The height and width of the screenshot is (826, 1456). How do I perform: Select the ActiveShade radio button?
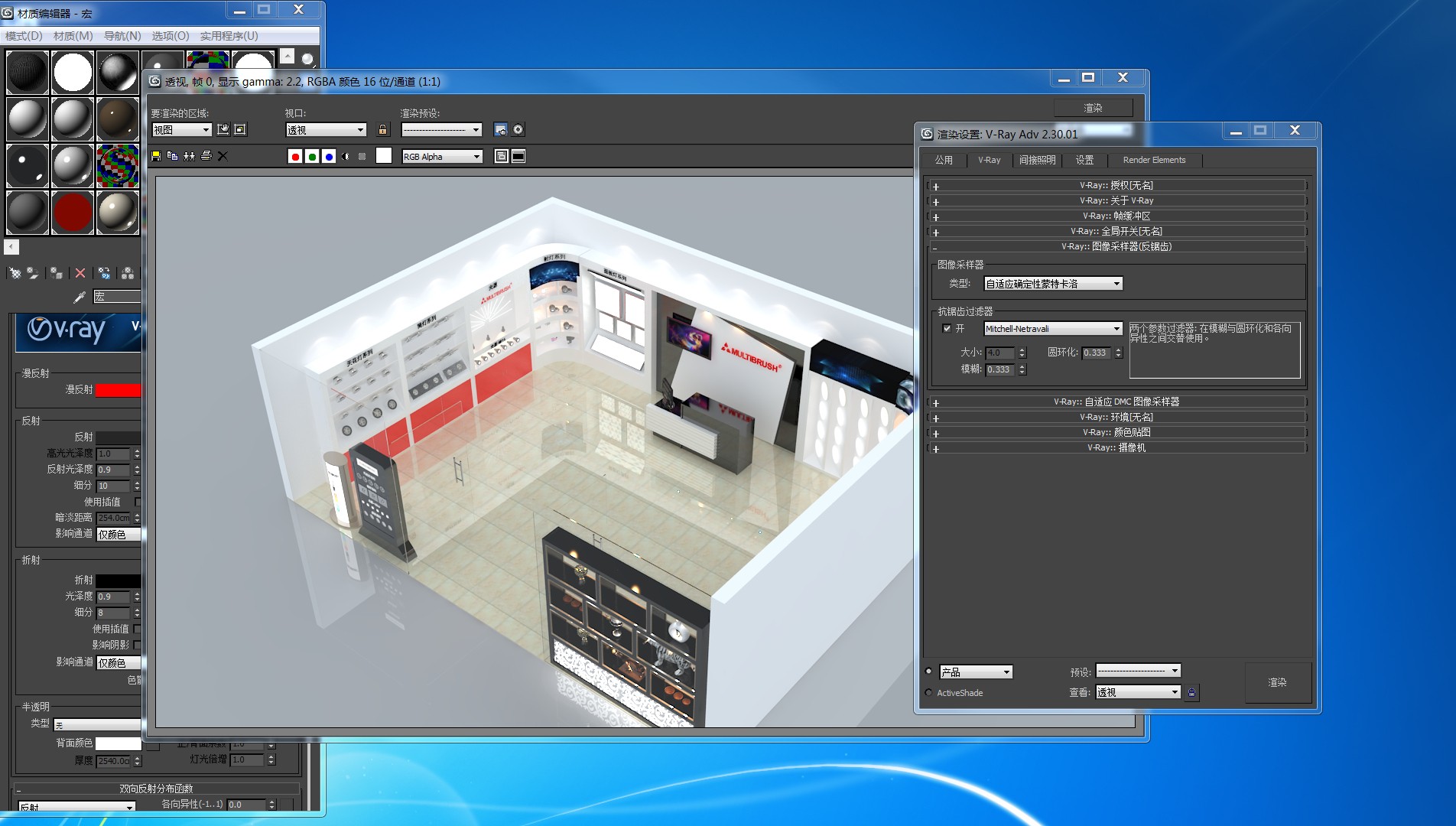(929, 692)
